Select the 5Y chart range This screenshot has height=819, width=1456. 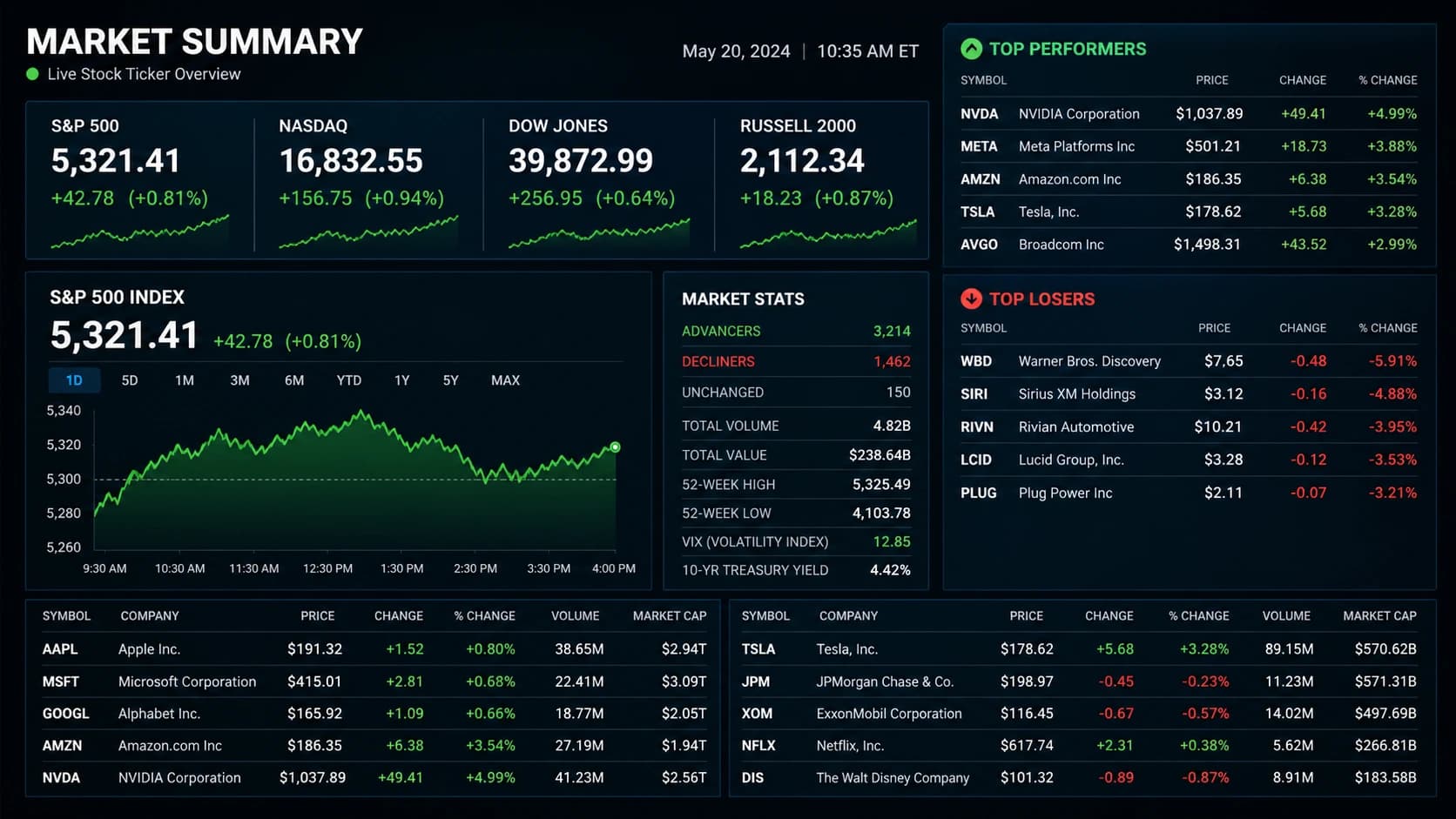click(x=450, y=380)
